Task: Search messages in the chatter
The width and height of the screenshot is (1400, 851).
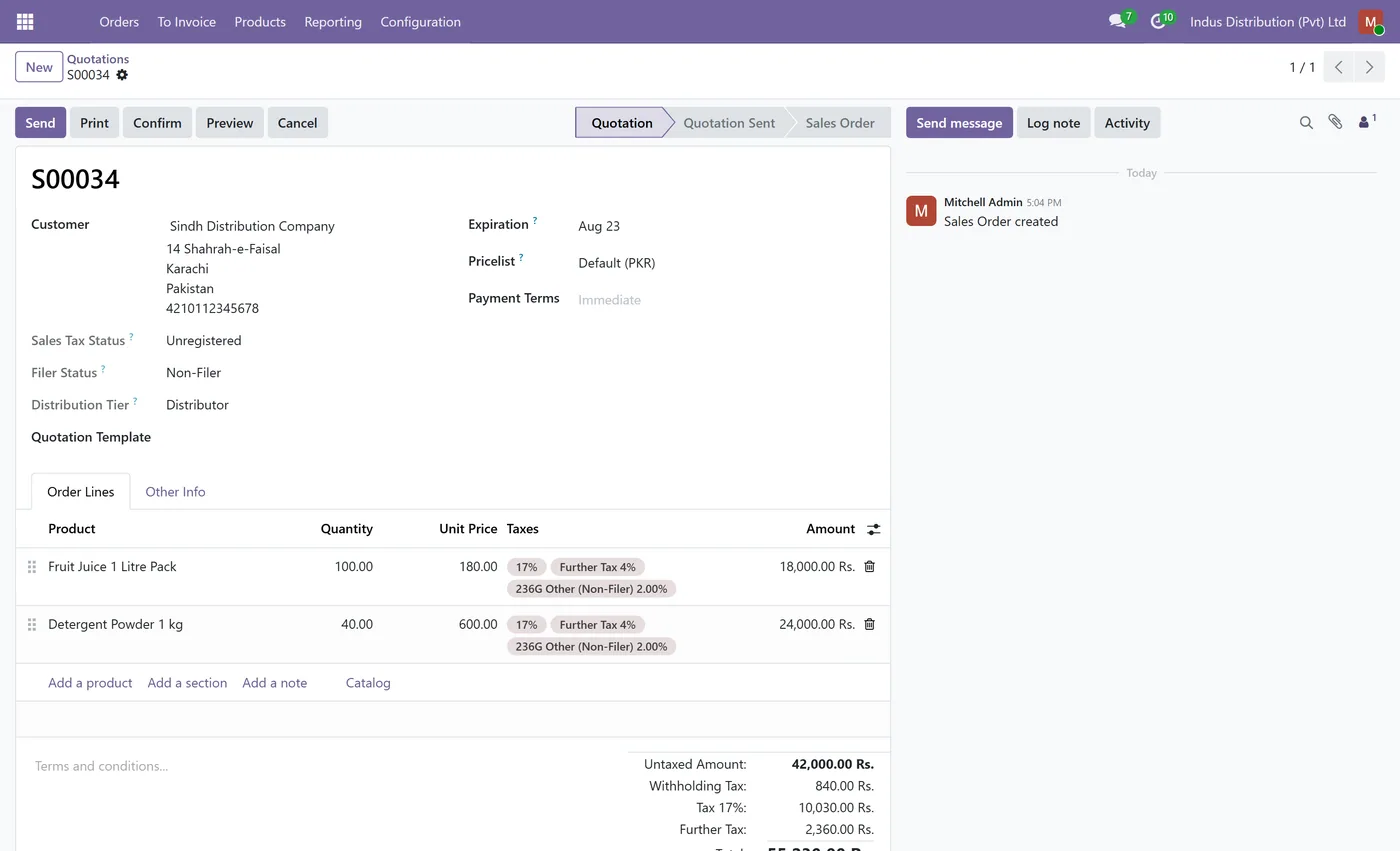Action: tap(1306, 123)
